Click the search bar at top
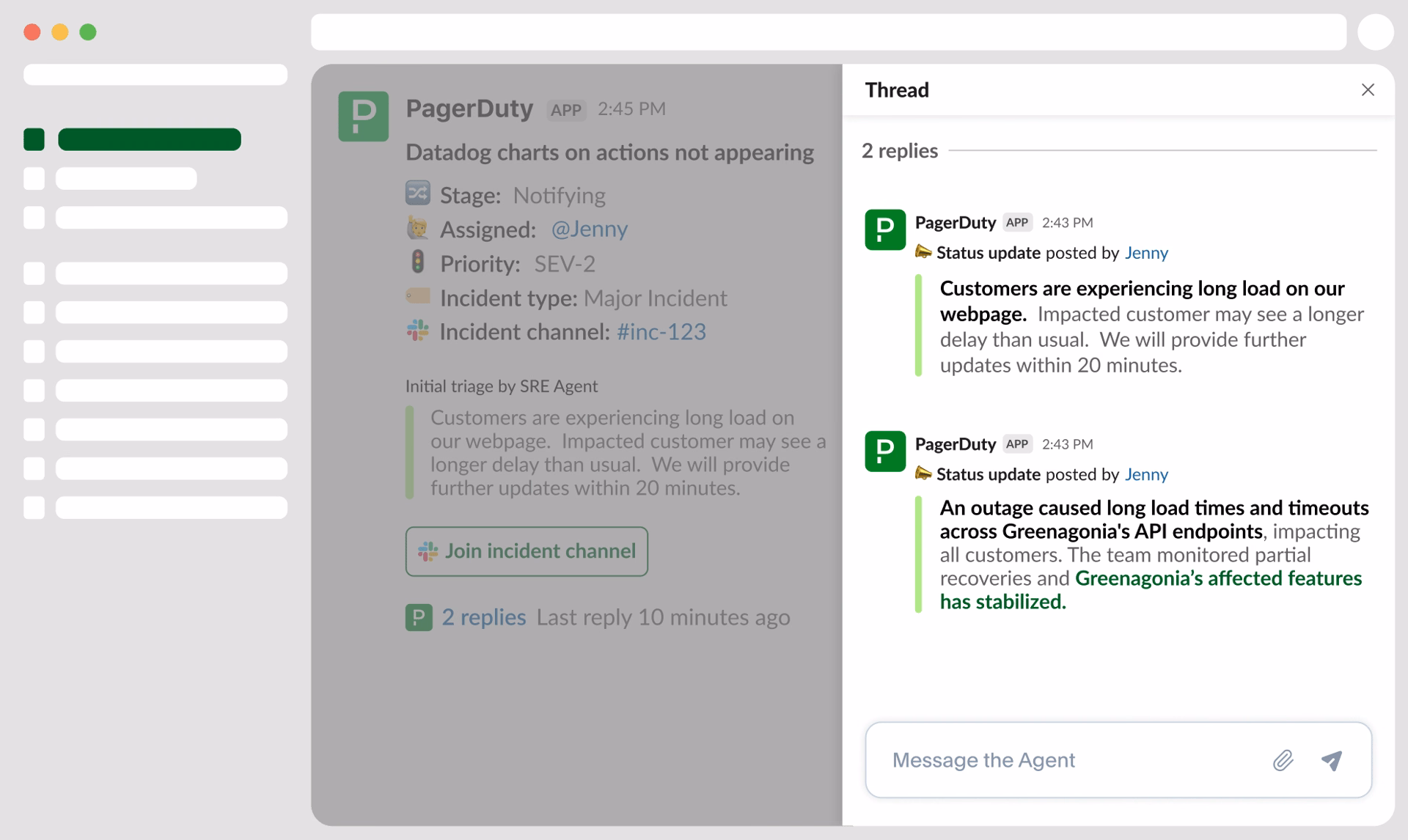The image size is (1408, 840). [828, 32]
